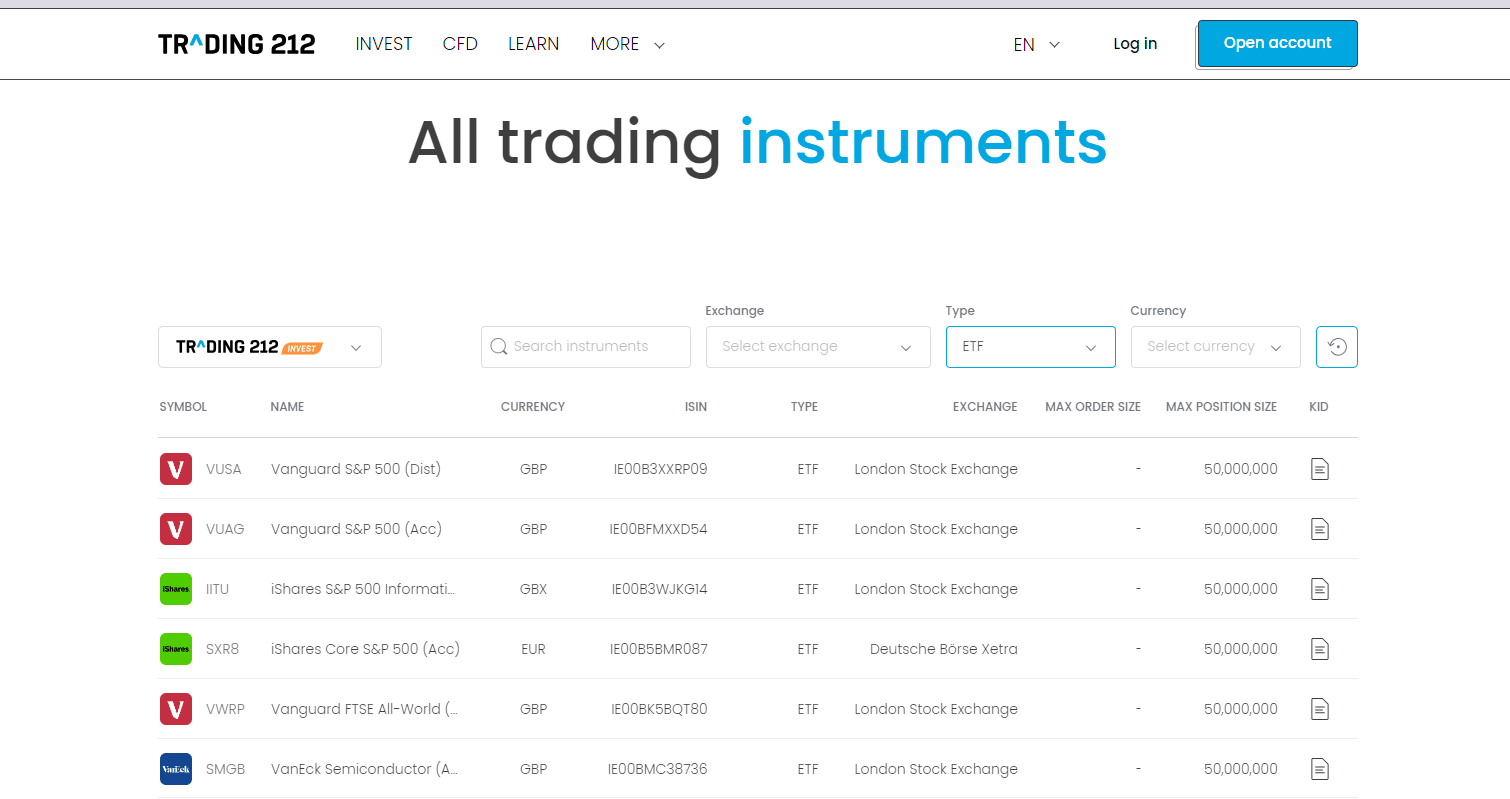The width and height of the screenshot is (1510, 799).
Task: Click the Vanguard logo beside VUSA
Action: [176, 469]
